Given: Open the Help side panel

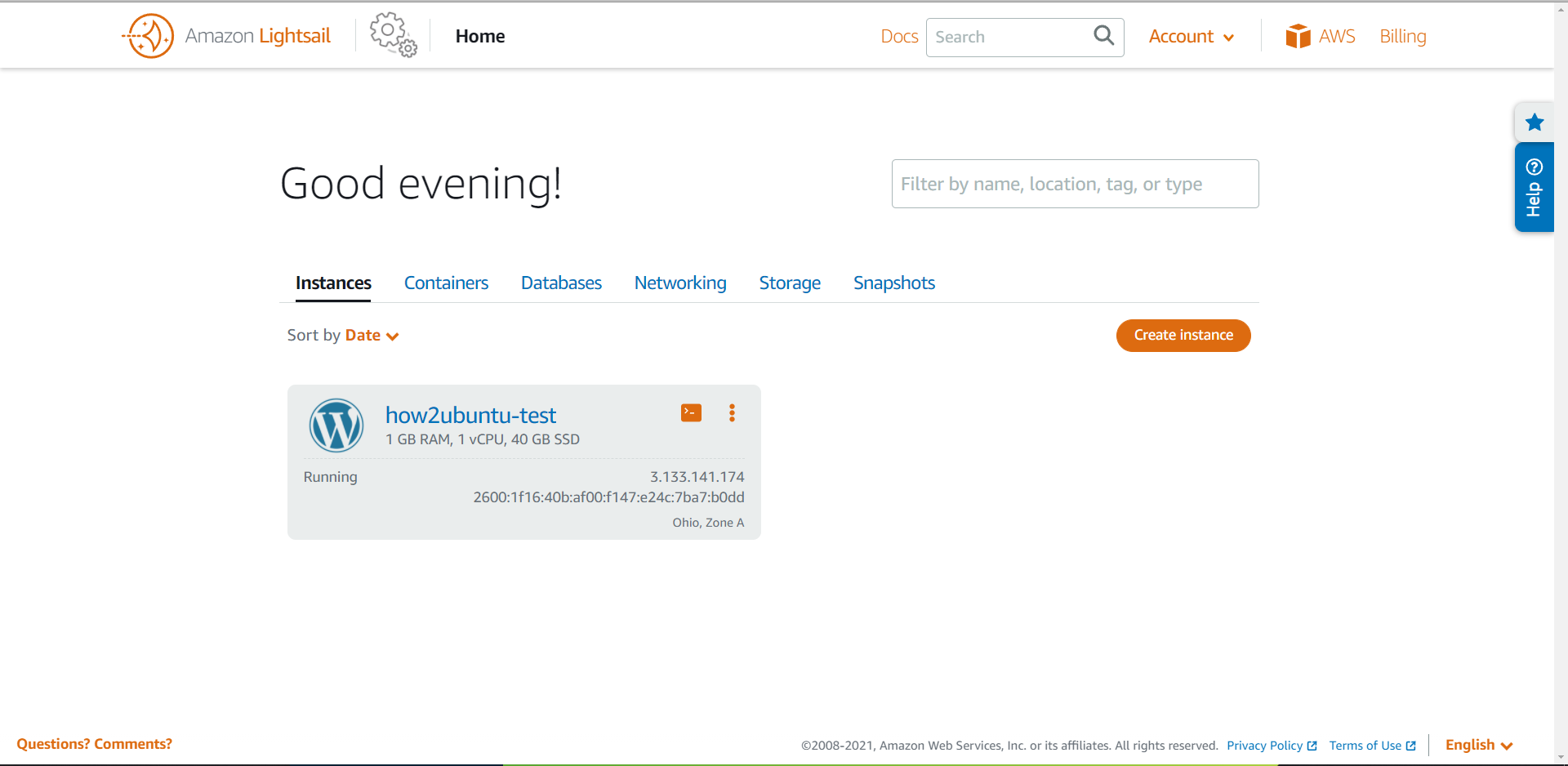Looking at the screenshot, I should point(1534,188).
